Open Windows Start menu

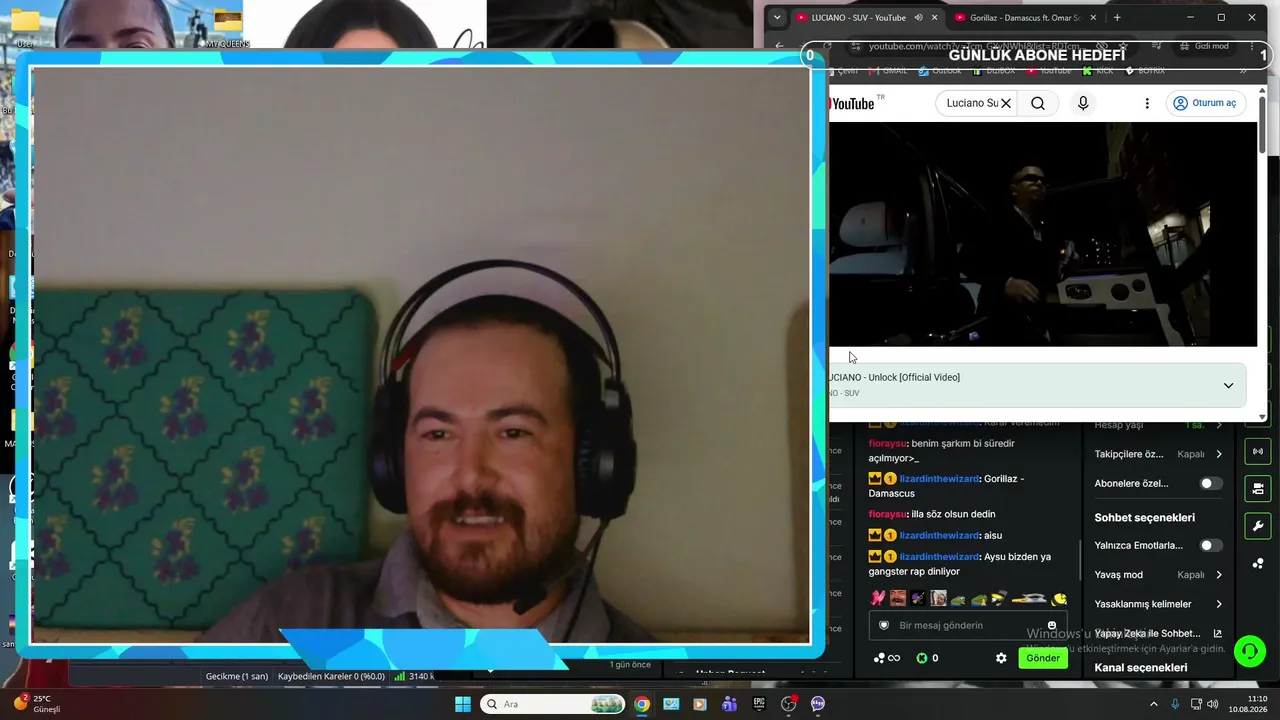pyautogui.click(x=463, y=704)
